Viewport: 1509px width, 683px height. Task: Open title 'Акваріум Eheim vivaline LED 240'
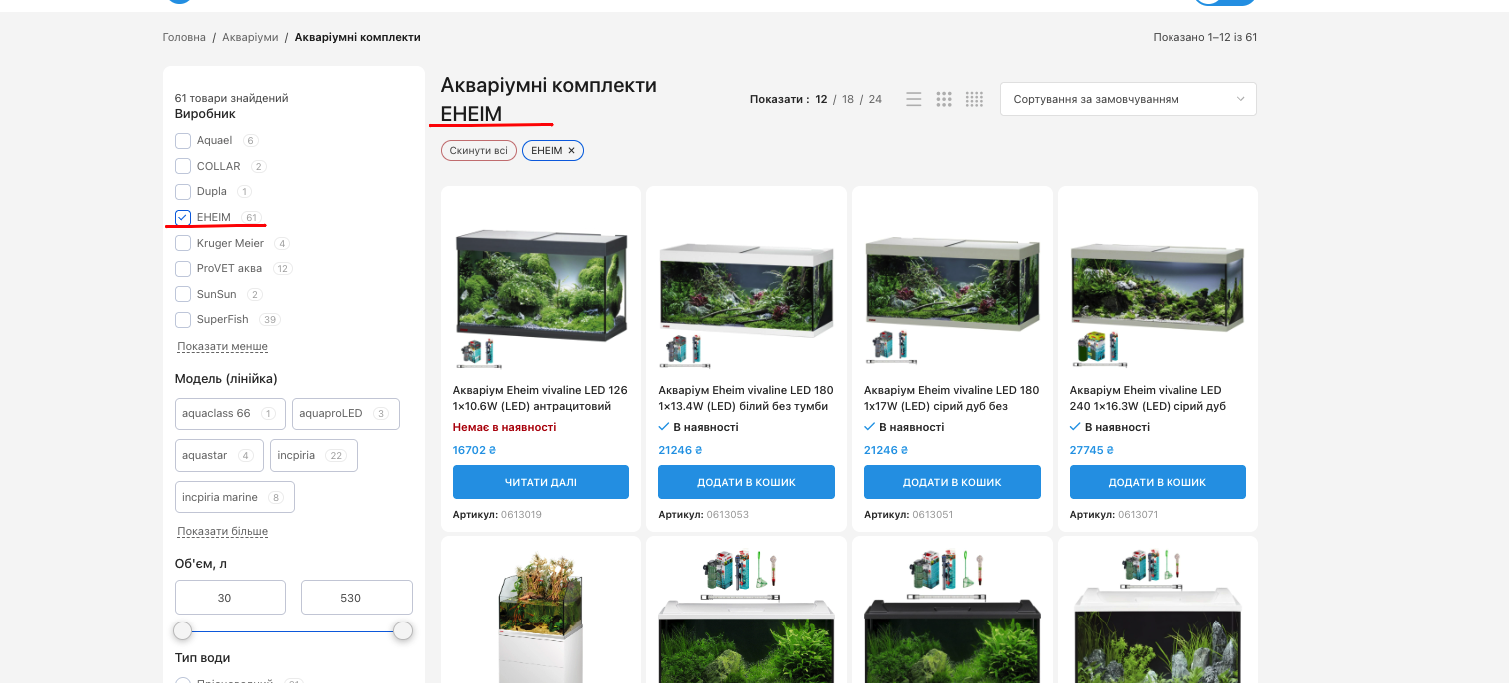click(1146, 398)
